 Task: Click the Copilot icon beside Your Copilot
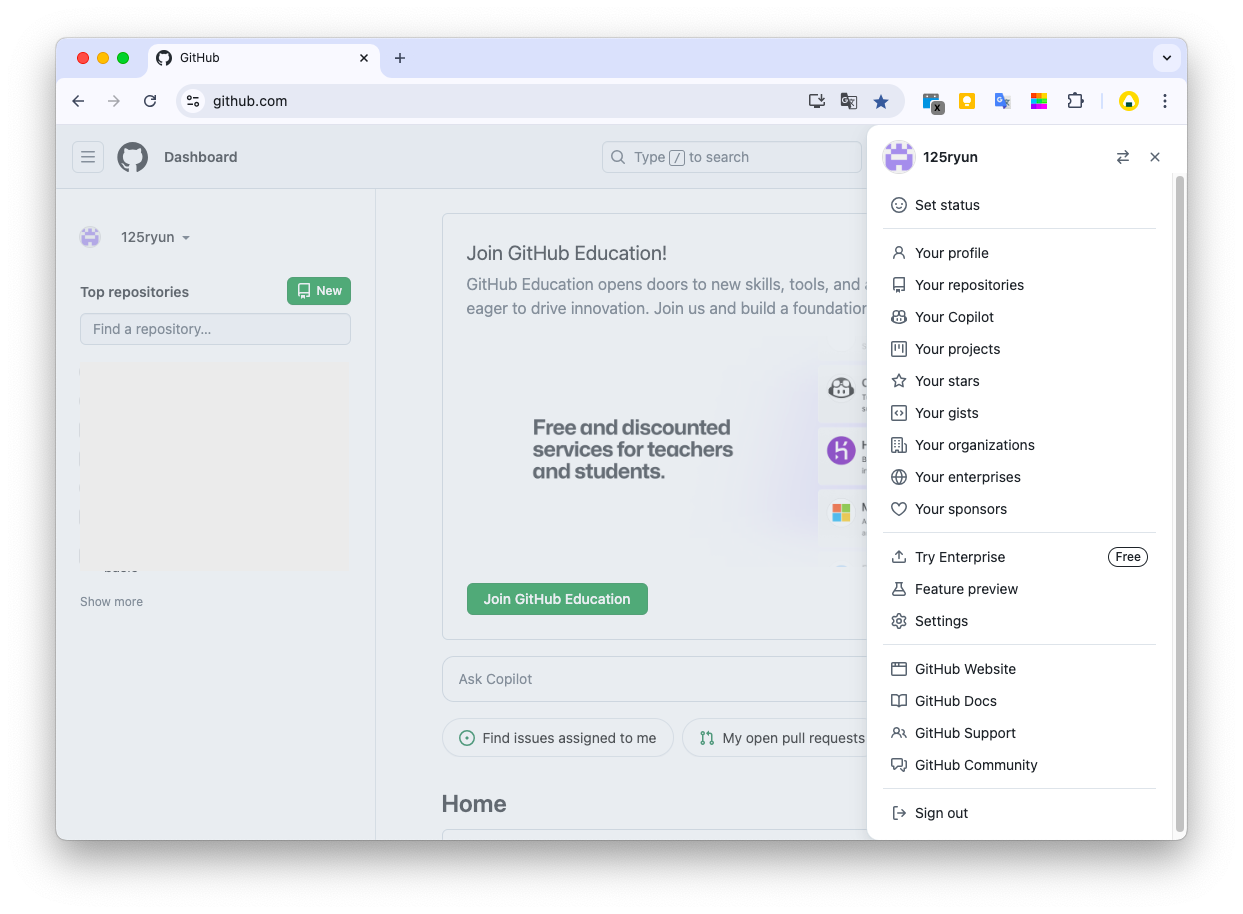click(x=899, y=317)
